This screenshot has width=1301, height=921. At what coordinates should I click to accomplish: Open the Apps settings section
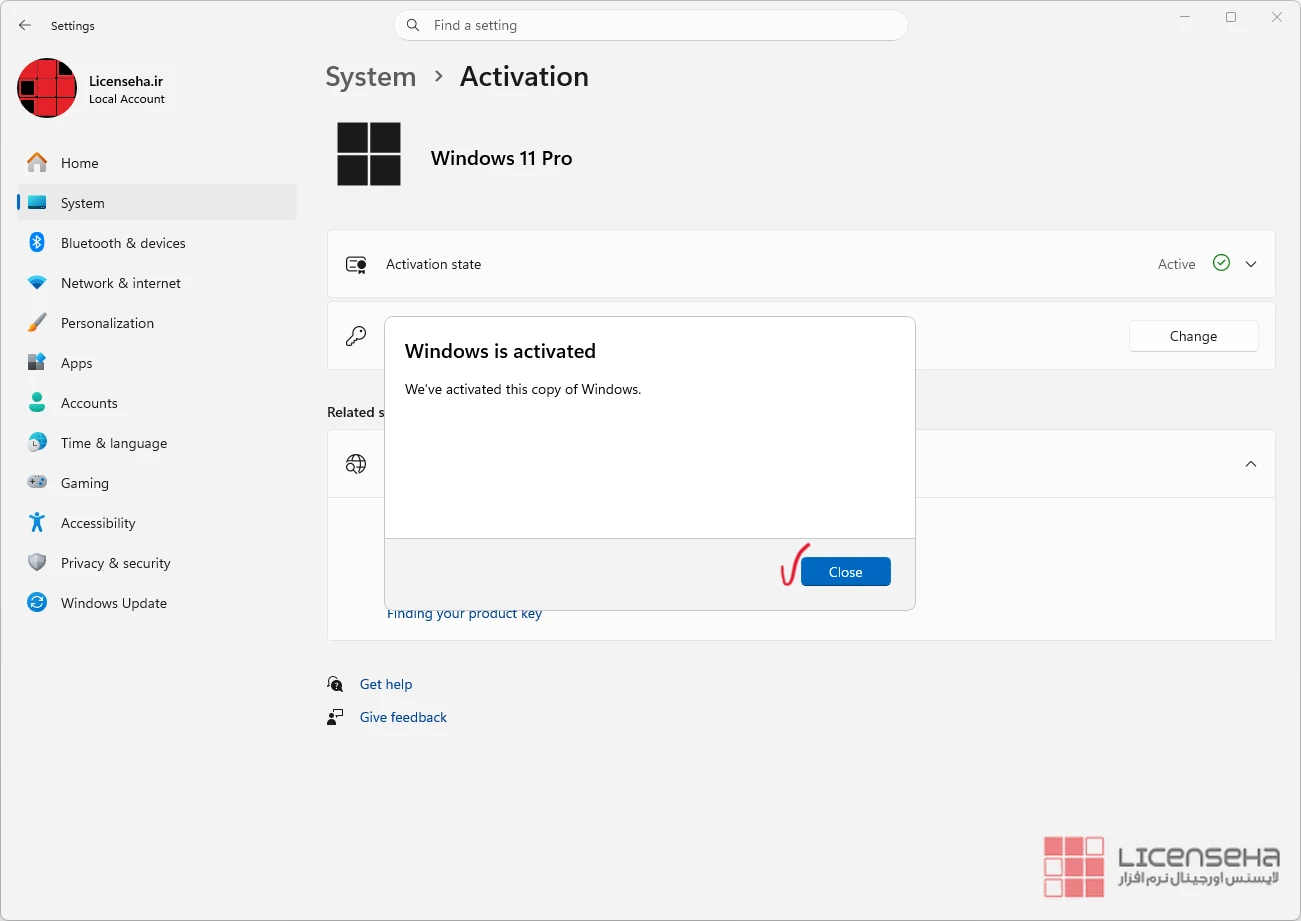point(157,363)
